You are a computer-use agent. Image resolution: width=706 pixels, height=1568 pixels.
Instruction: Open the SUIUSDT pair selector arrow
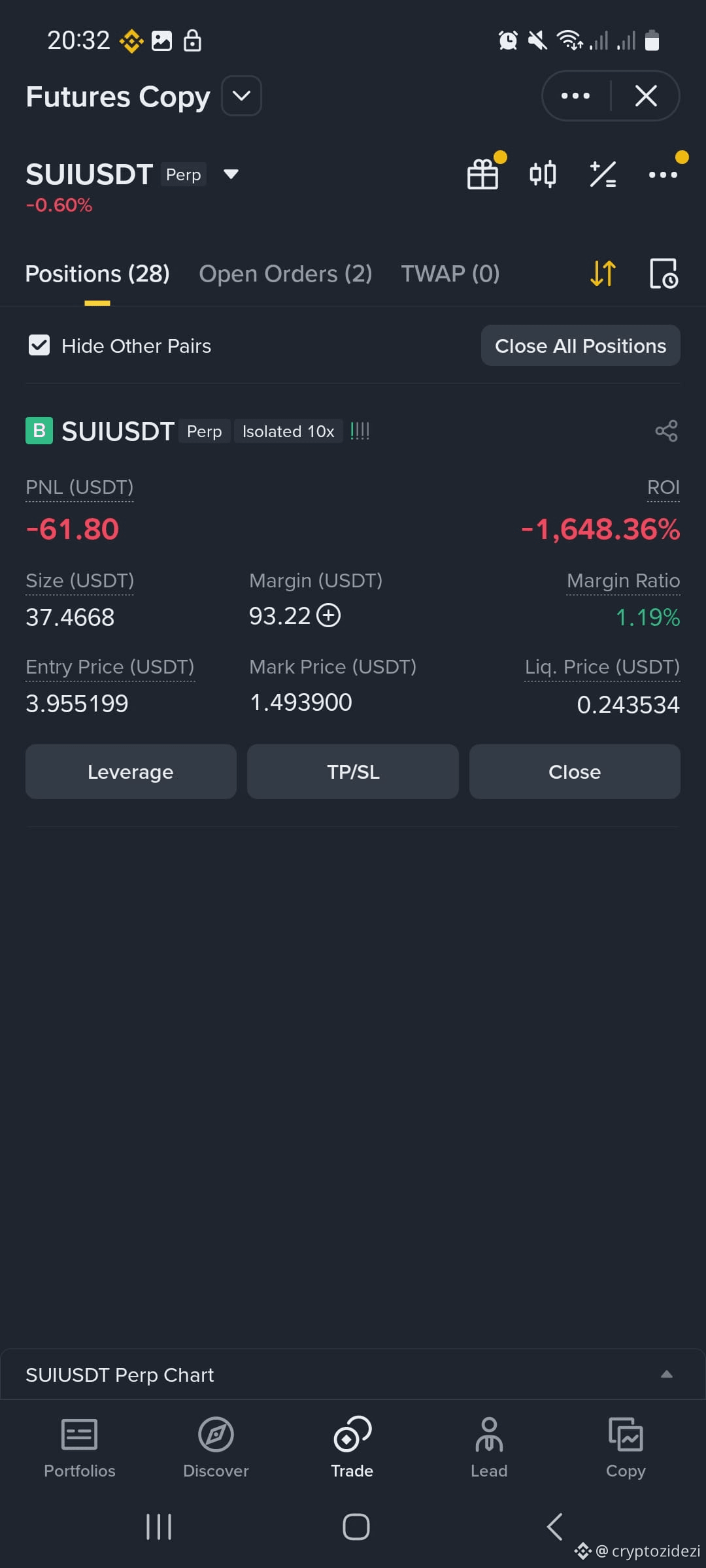pyautogui.click(x=231, y=174)
